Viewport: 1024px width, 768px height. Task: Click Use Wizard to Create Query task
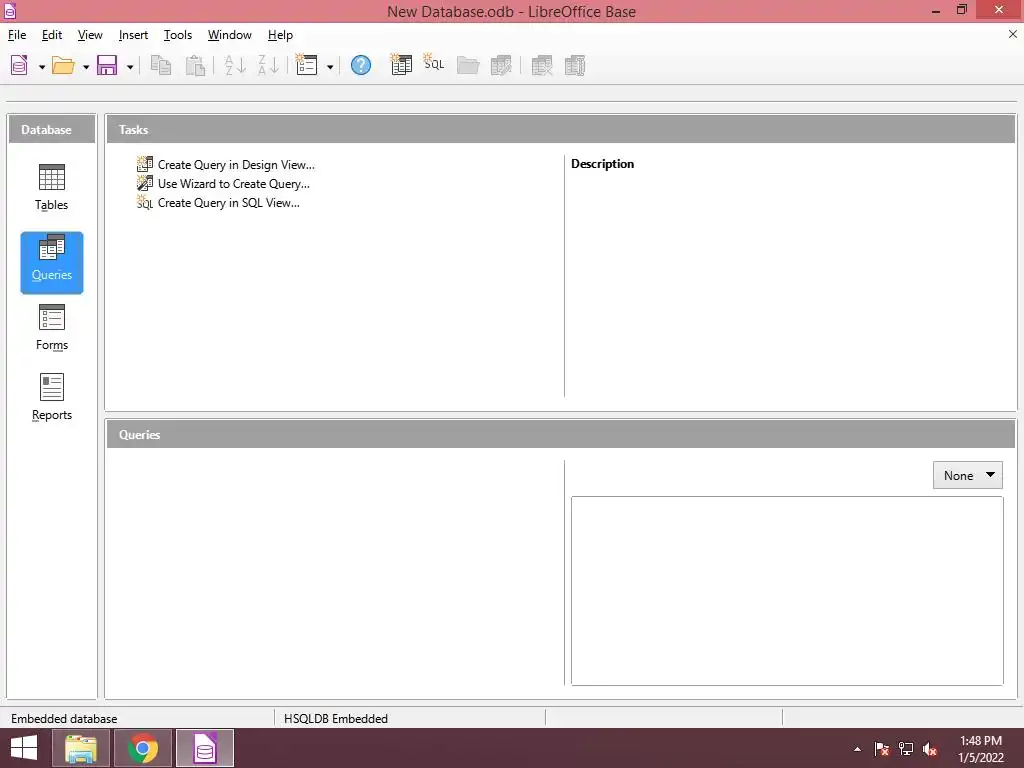[223, 184]
